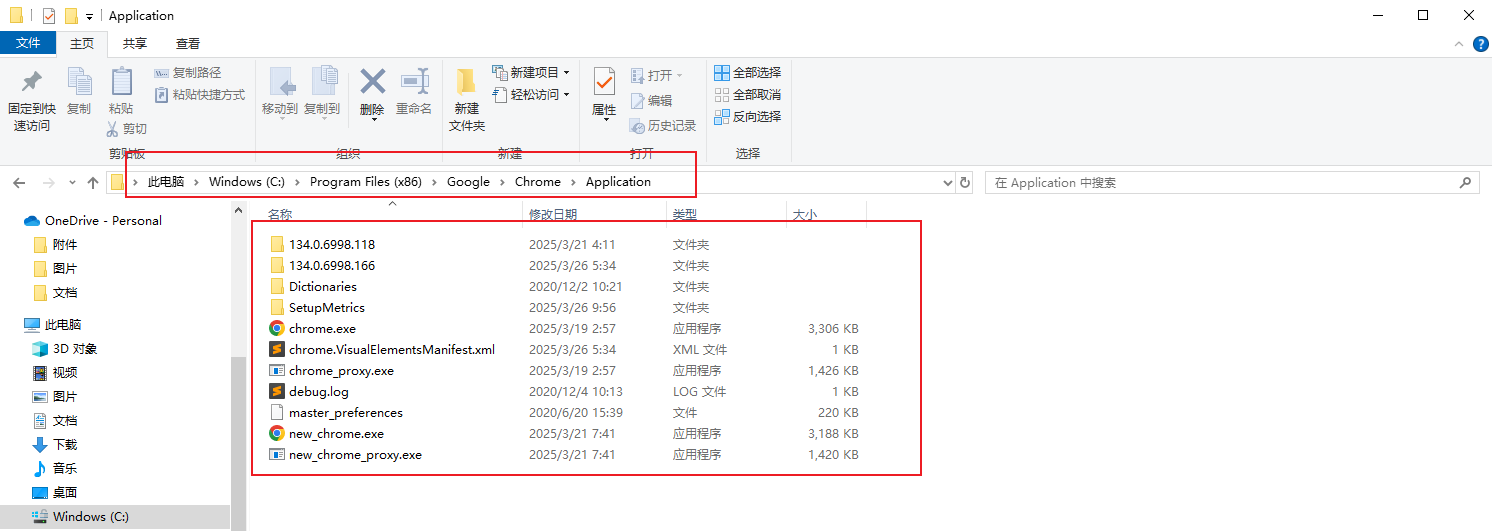The height and width of the screenshot is (531, 1492).
Task: Click the 固定到快速访问 pin icon
Action: click(31, 82)
